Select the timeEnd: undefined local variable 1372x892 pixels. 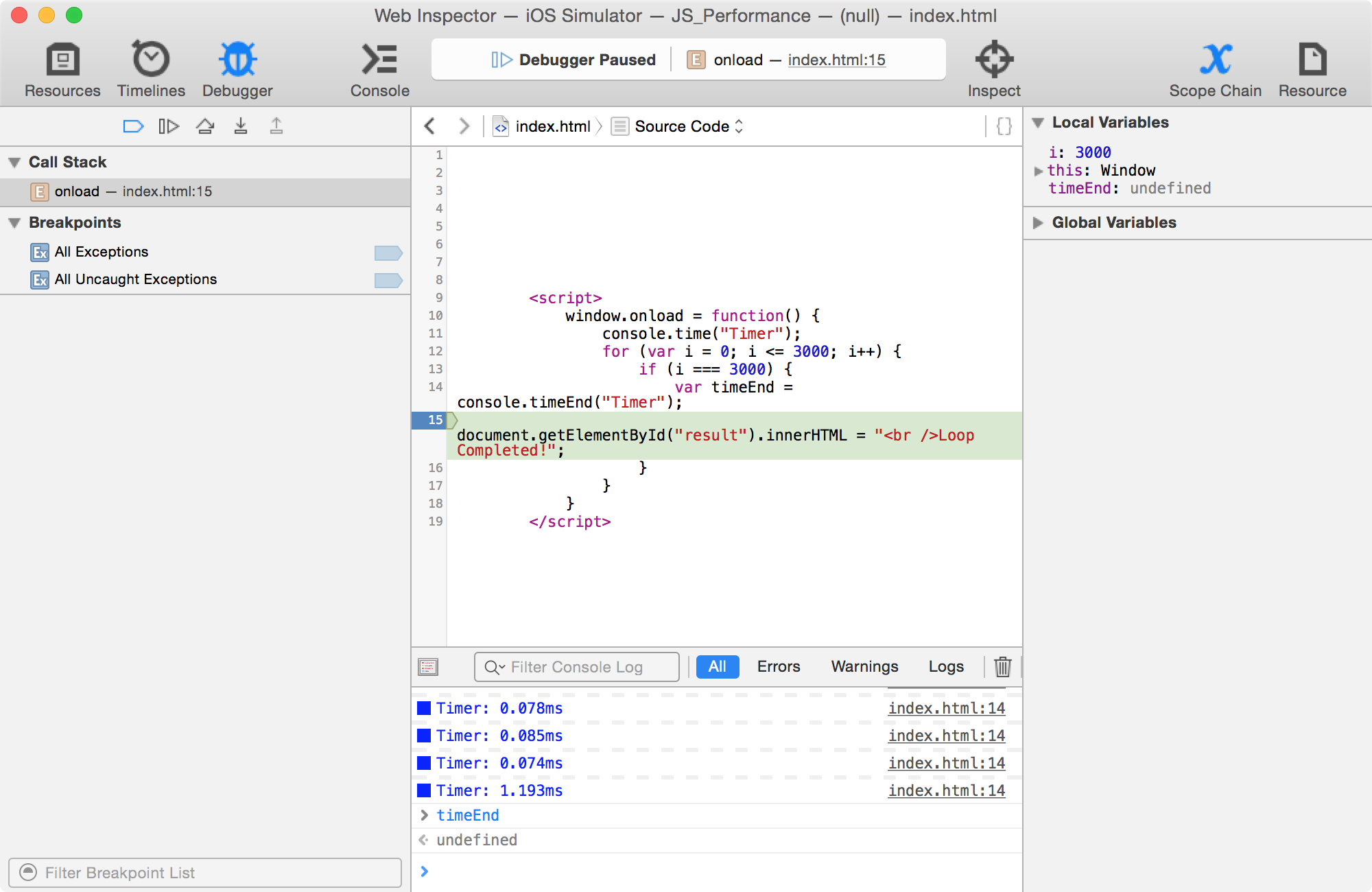1130,188
